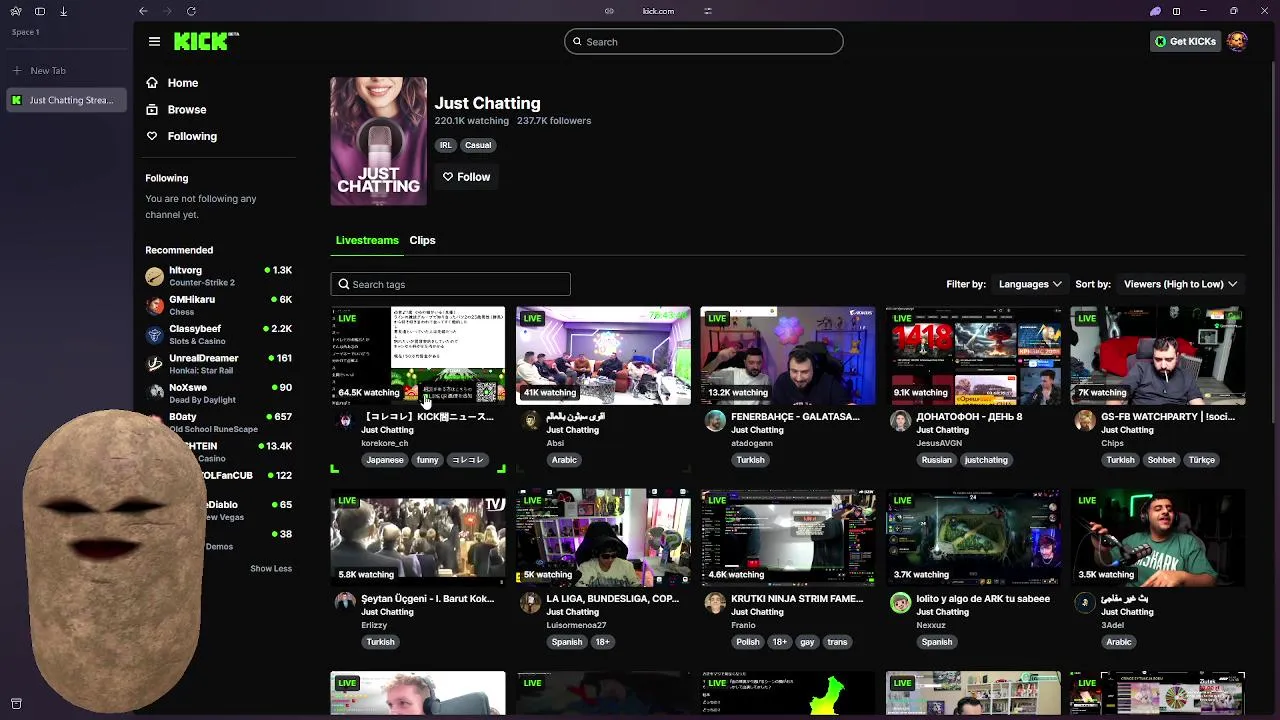1280x720 pixels.
Task: Reload the page in the browser
Action: tap(191, 11)
